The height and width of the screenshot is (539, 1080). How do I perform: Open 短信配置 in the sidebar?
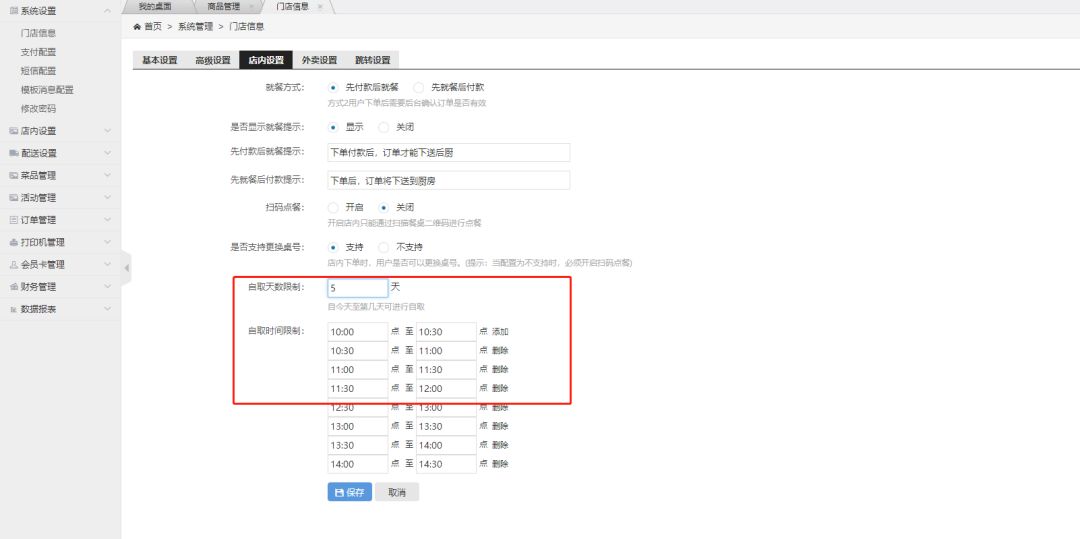point(39,71)
